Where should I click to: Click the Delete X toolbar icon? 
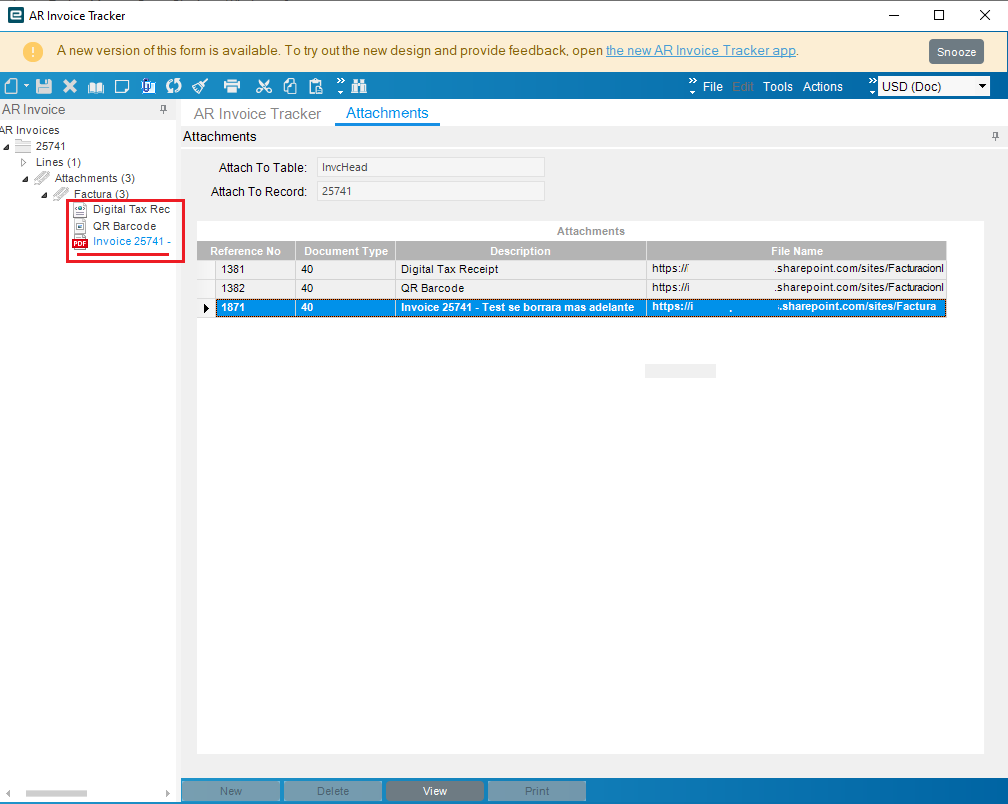click(70, 86)
